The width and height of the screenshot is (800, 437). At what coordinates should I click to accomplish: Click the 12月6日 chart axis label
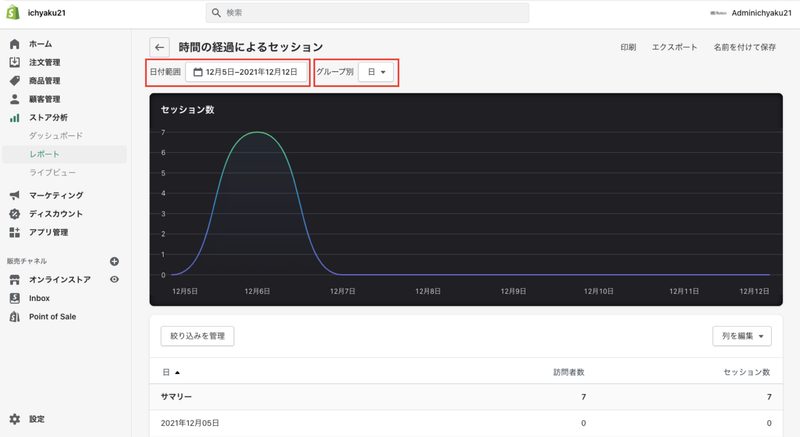[x=257, y=291]
